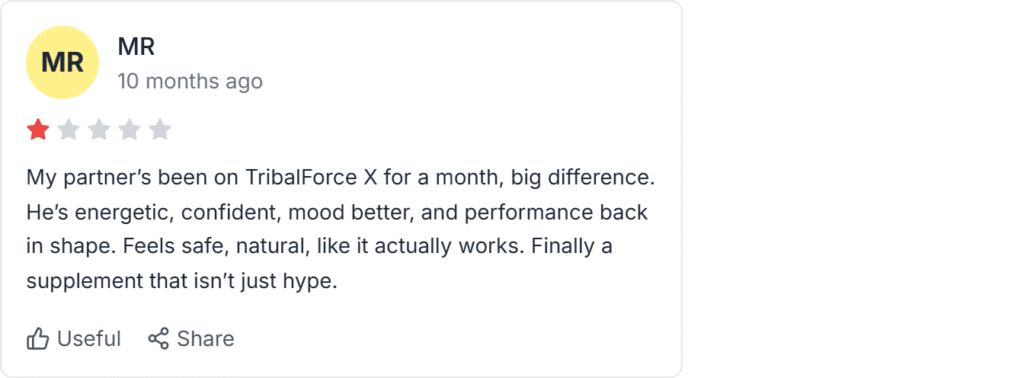Click the review line starting 'My partner's been'

(x=340, y=178)
